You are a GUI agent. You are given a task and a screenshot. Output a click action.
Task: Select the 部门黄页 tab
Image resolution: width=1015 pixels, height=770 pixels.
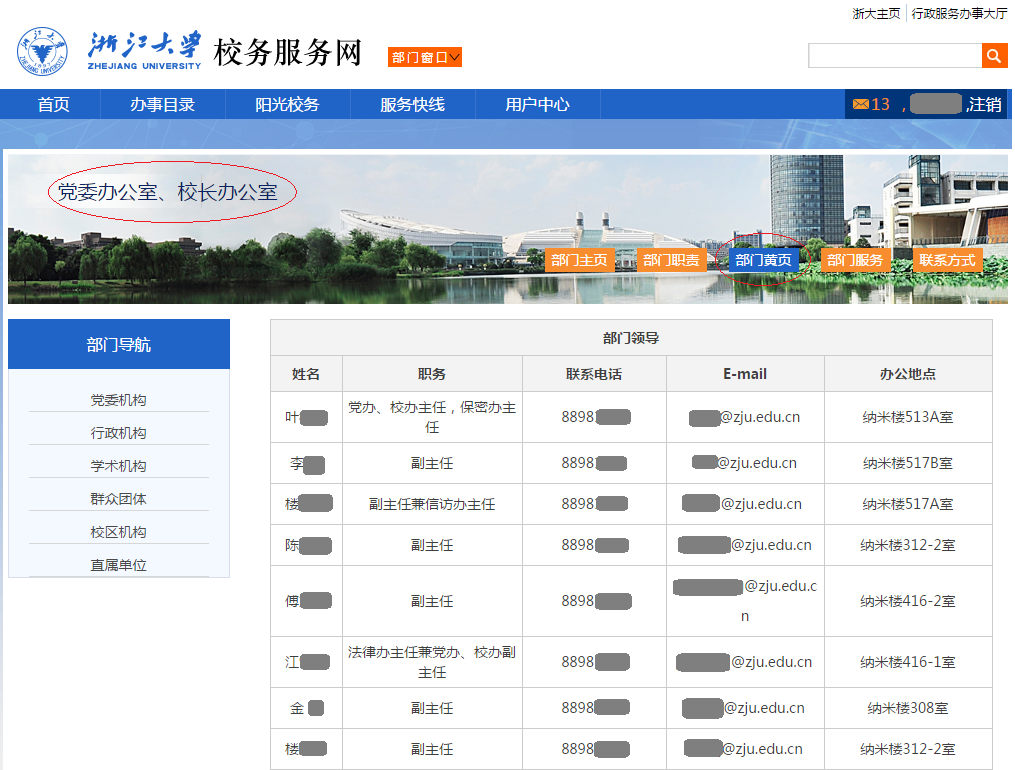click(763, 260)
